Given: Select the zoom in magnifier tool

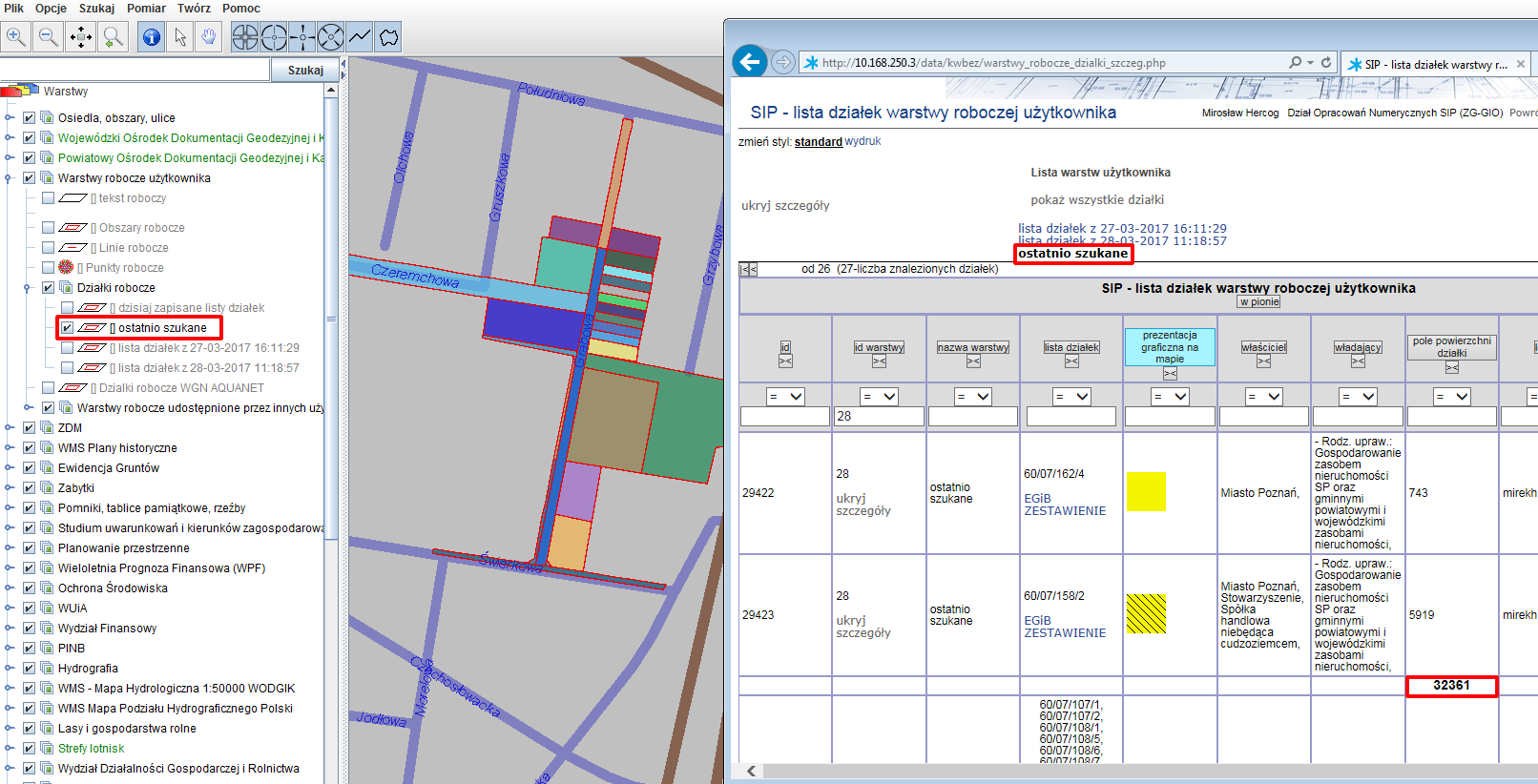Looking at the screenshot, I should (x=16, y=37).
